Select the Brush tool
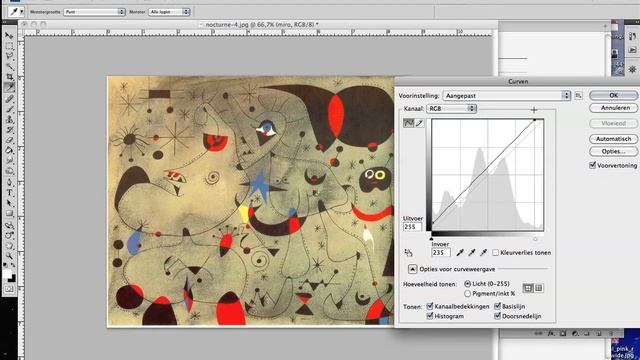The image size is (640, 360). pos(9,109)
